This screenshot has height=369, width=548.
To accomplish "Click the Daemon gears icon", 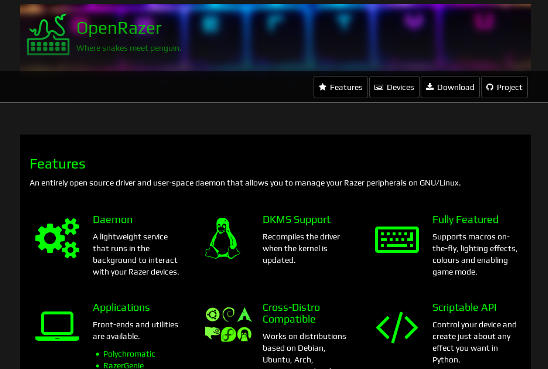I will click(57, 238).
